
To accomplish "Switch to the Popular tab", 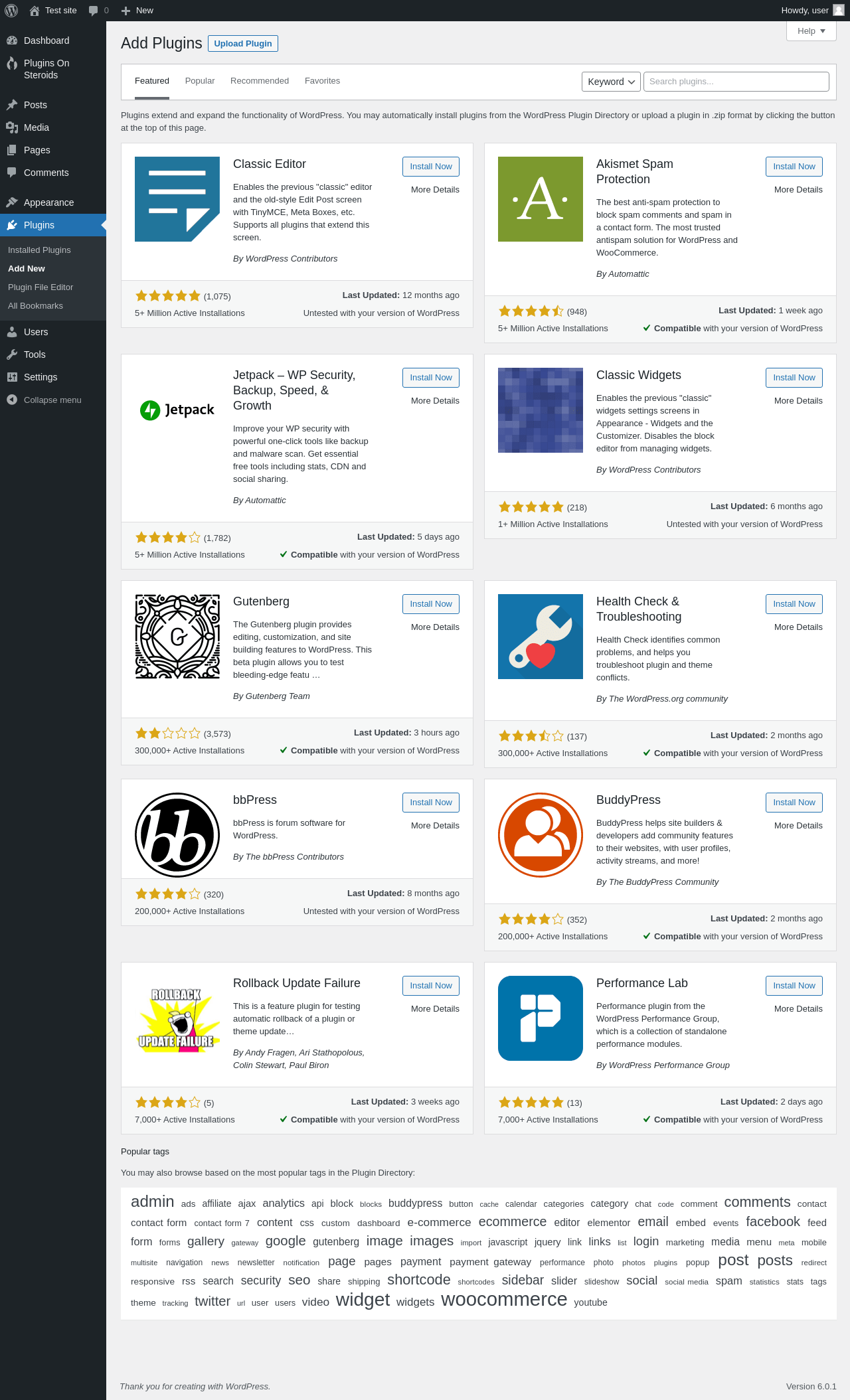I will [200, 81].
